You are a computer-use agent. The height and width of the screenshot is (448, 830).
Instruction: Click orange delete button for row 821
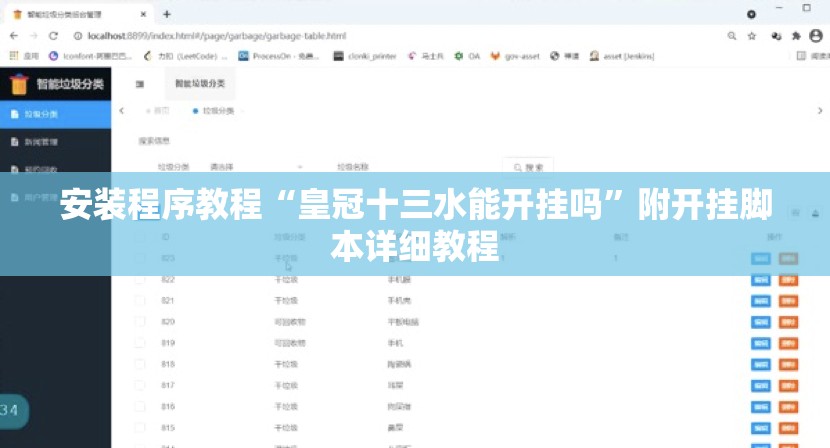click(x=788, y=301)
